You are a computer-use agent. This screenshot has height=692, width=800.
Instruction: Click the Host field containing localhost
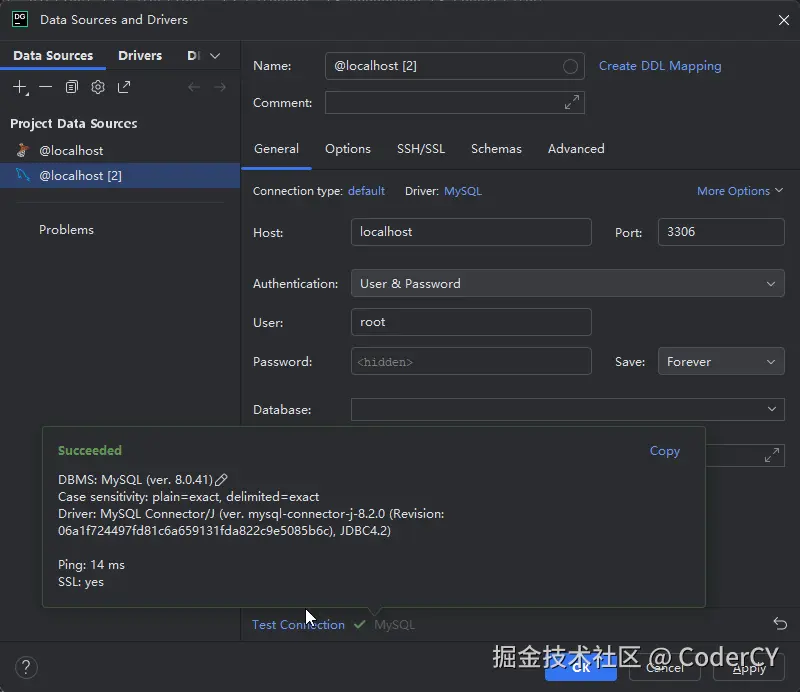coord(471,232)
